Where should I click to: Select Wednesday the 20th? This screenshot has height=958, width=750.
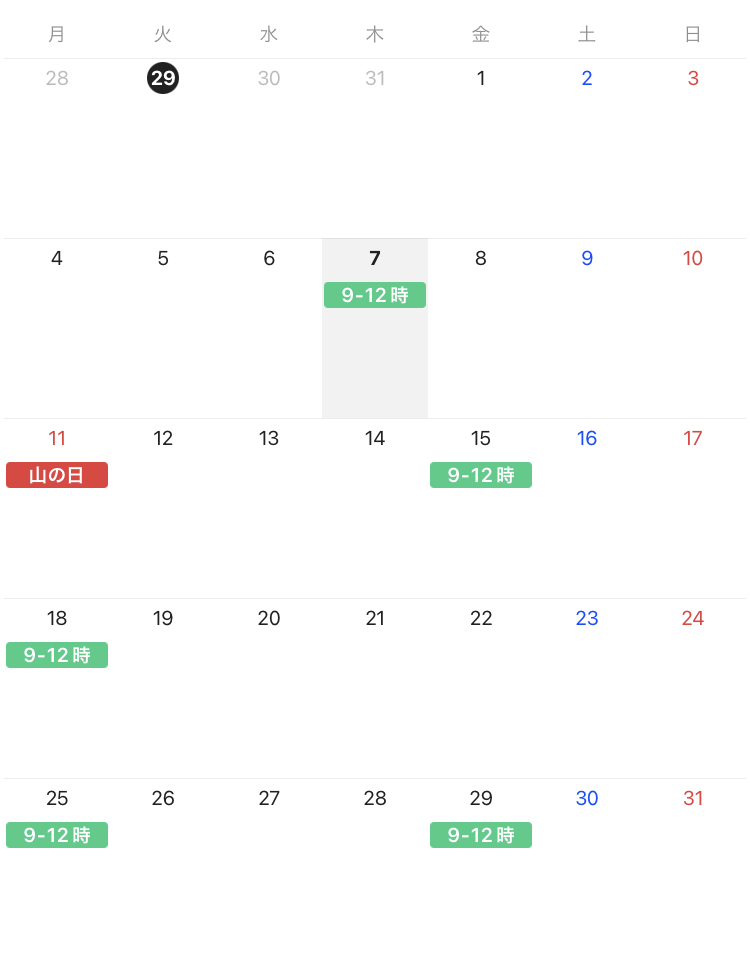(x=269, y=618)
